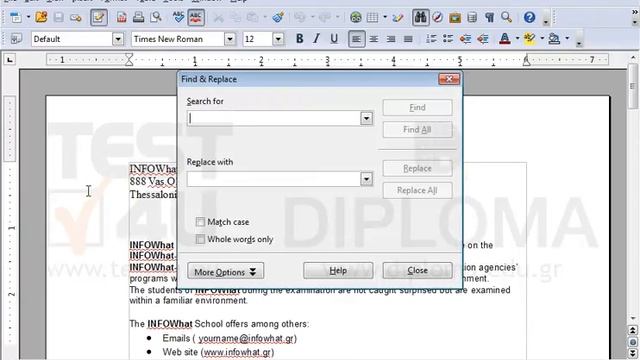Open the Table dropdown arrow
Viewport: 640px width, 360px height.
[x=385, y=18]
